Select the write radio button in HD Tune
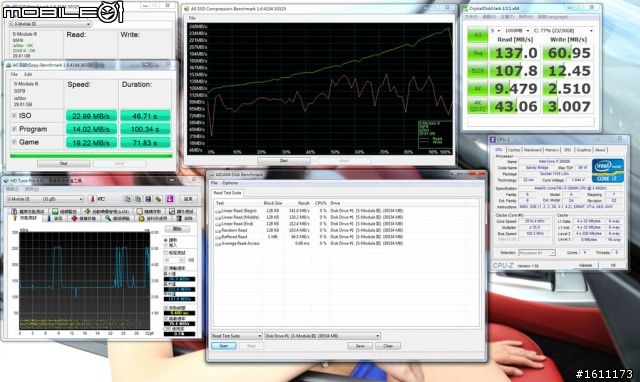This screenshot has height=382, width=640. click(166, 245)
